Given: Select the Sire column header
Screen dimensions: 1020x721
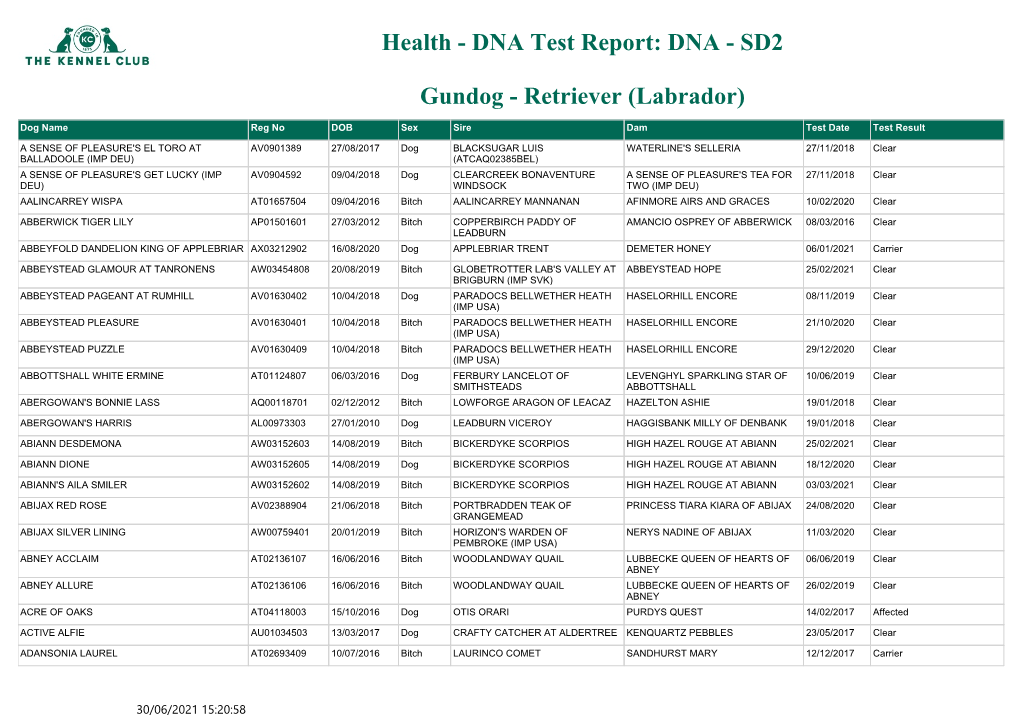Looking at the screenshot, I should [x=462, y=128].
